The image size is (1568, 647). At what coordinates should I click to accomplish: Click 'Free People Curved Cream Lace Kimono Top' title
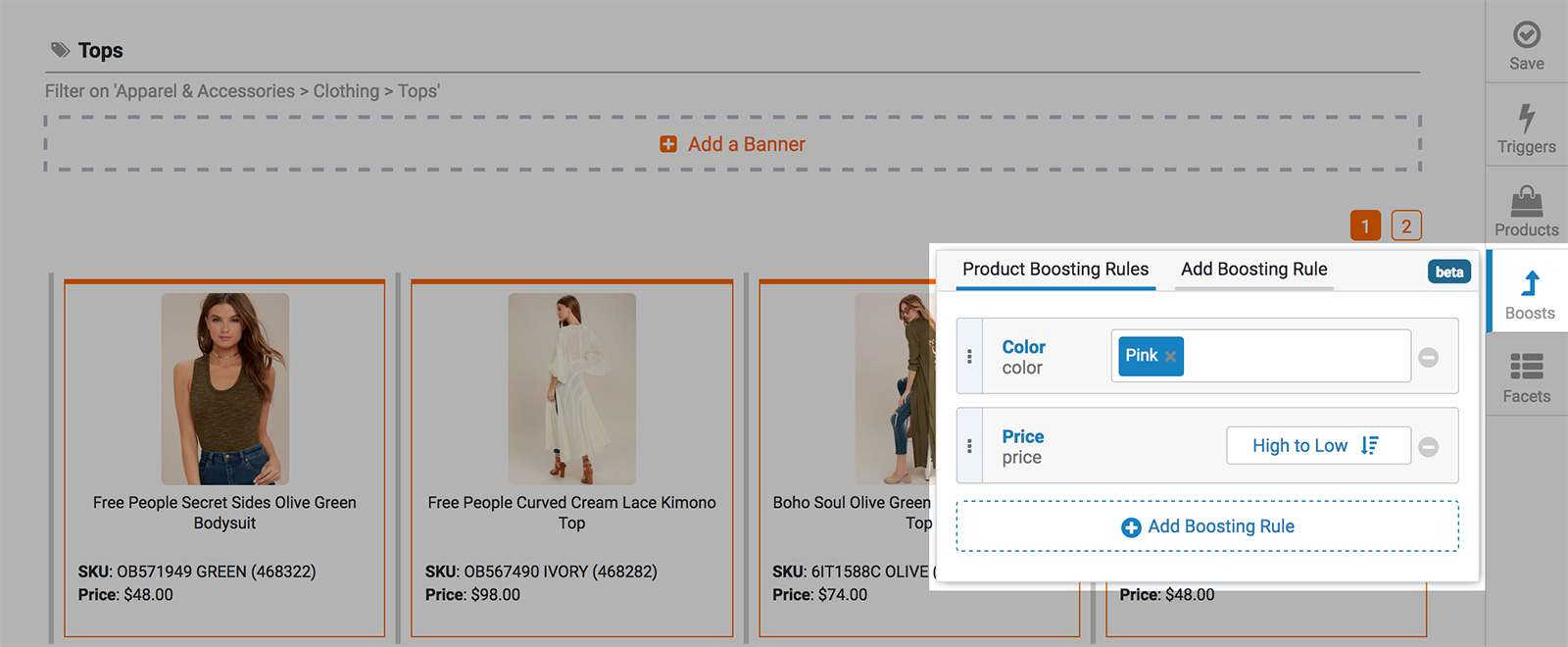point(572,513)
